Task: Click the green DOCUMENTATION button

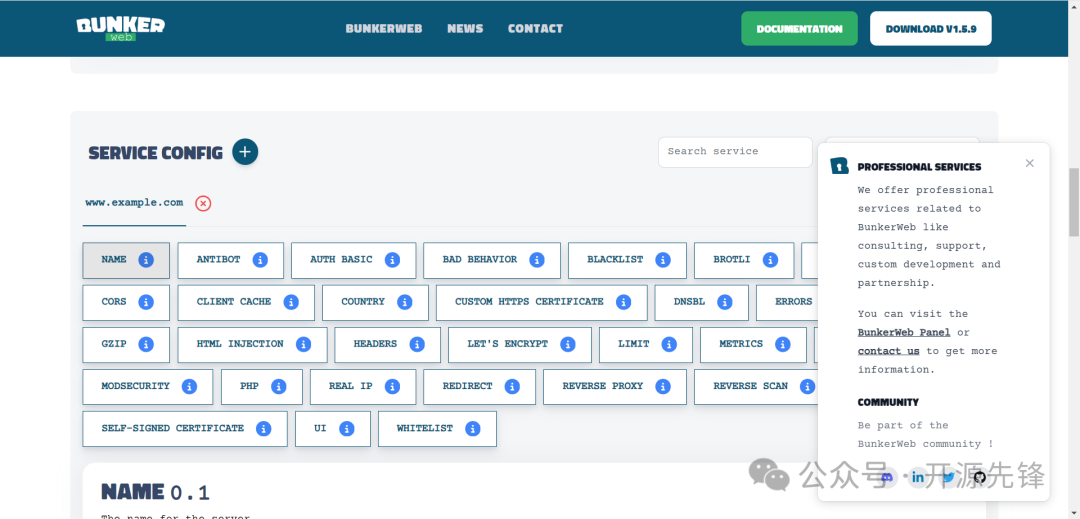Action: 799,29
